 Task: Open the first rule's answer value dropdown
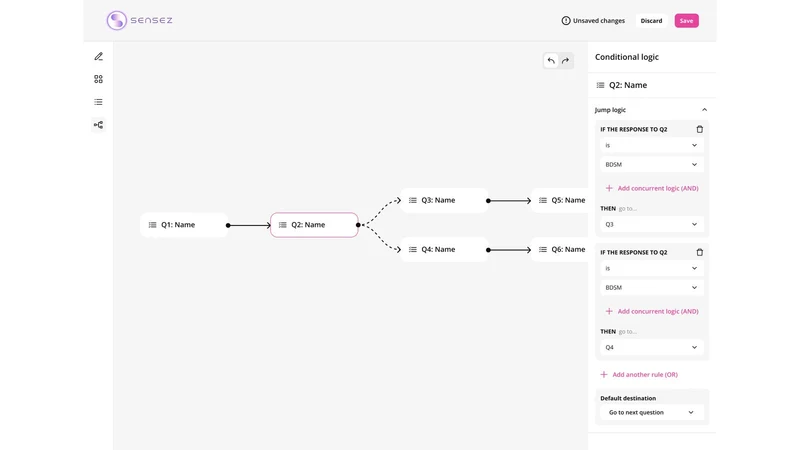[x=652, y=165]
